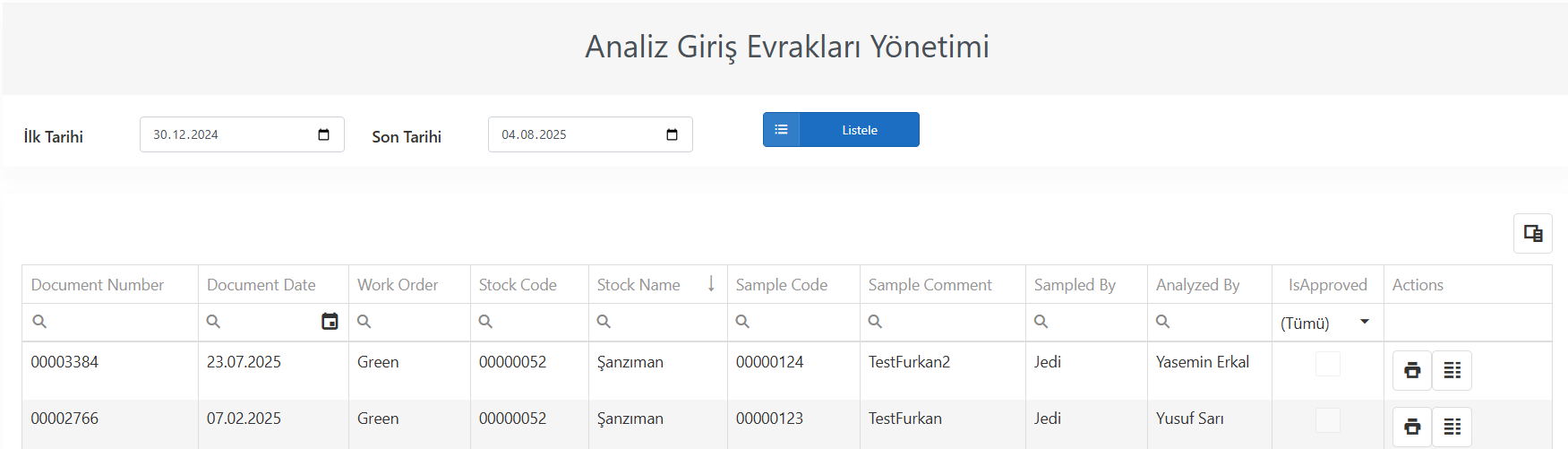Open details list icon for document 00003384
Viewport: 1568px width, 449px height.
(x=1452, y=370)
